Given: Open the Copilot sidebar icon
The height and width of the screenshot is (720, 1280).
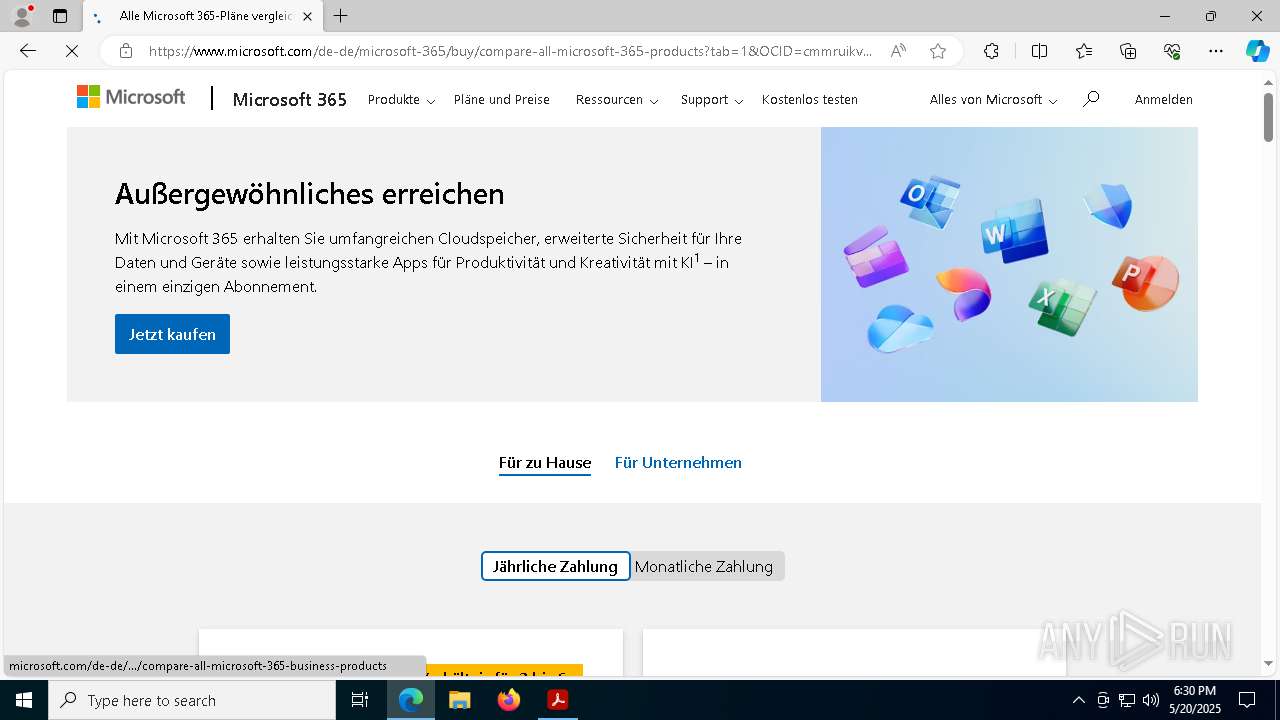Looking at the screenshot, I should pos(1257,51).
